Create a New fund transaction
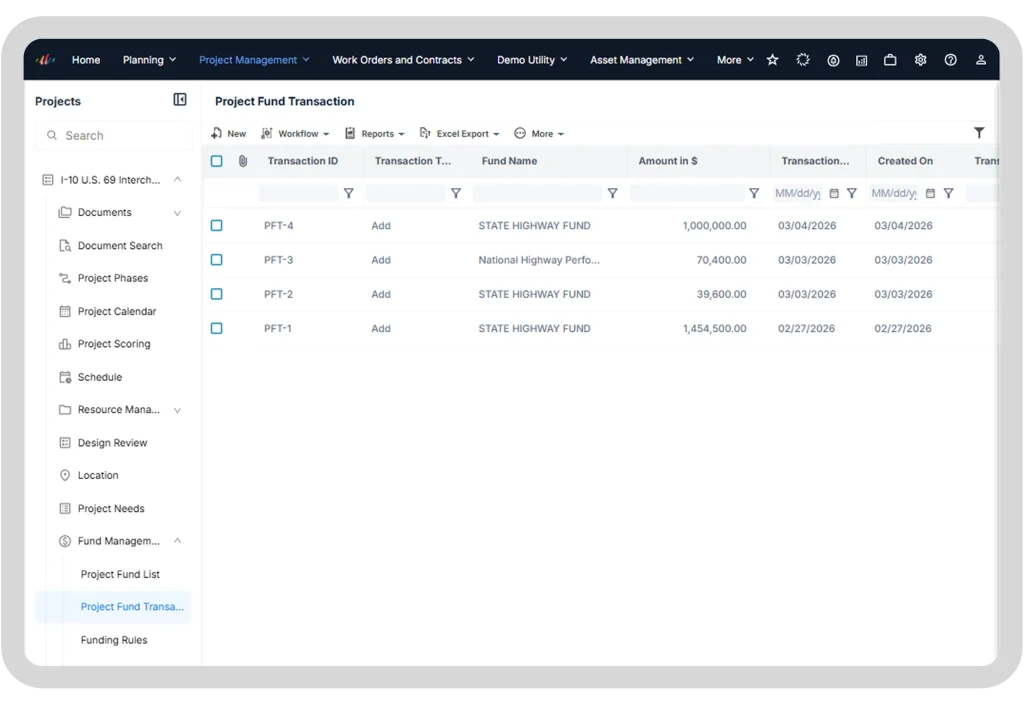 (x=229, y=134)
